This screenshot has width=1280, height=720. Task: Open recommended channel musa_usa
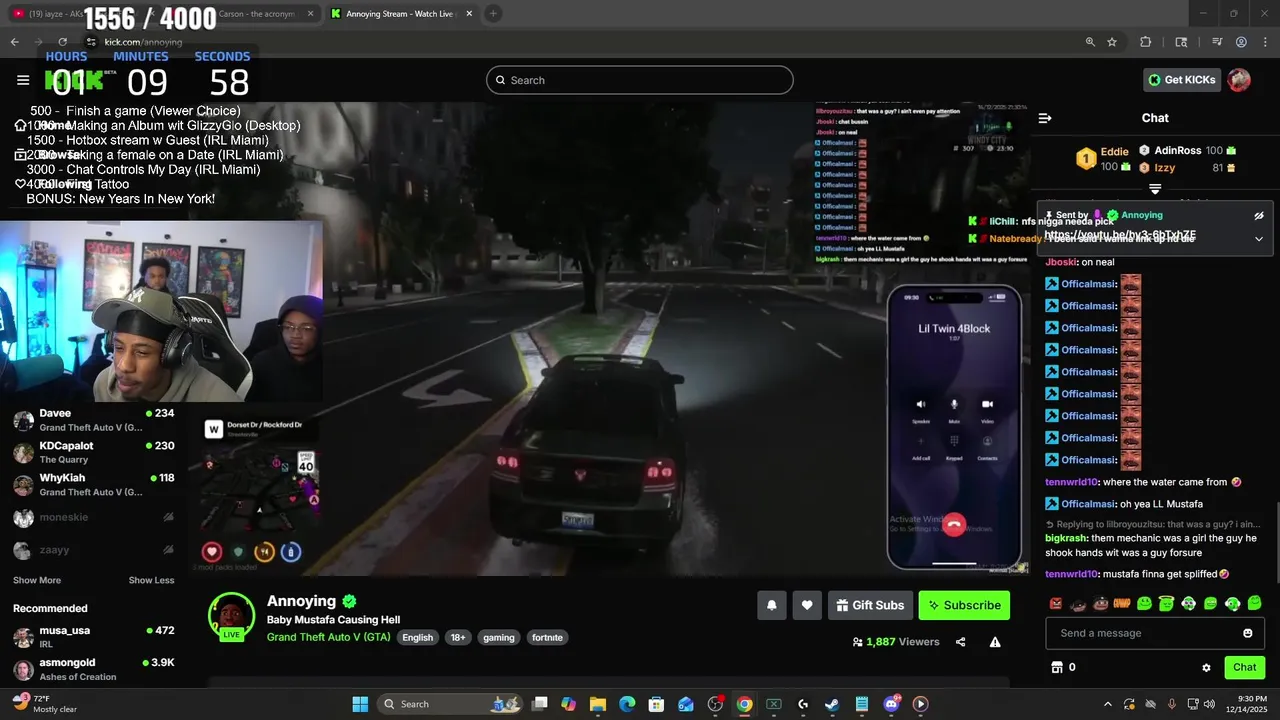click(x=94, y=637)
